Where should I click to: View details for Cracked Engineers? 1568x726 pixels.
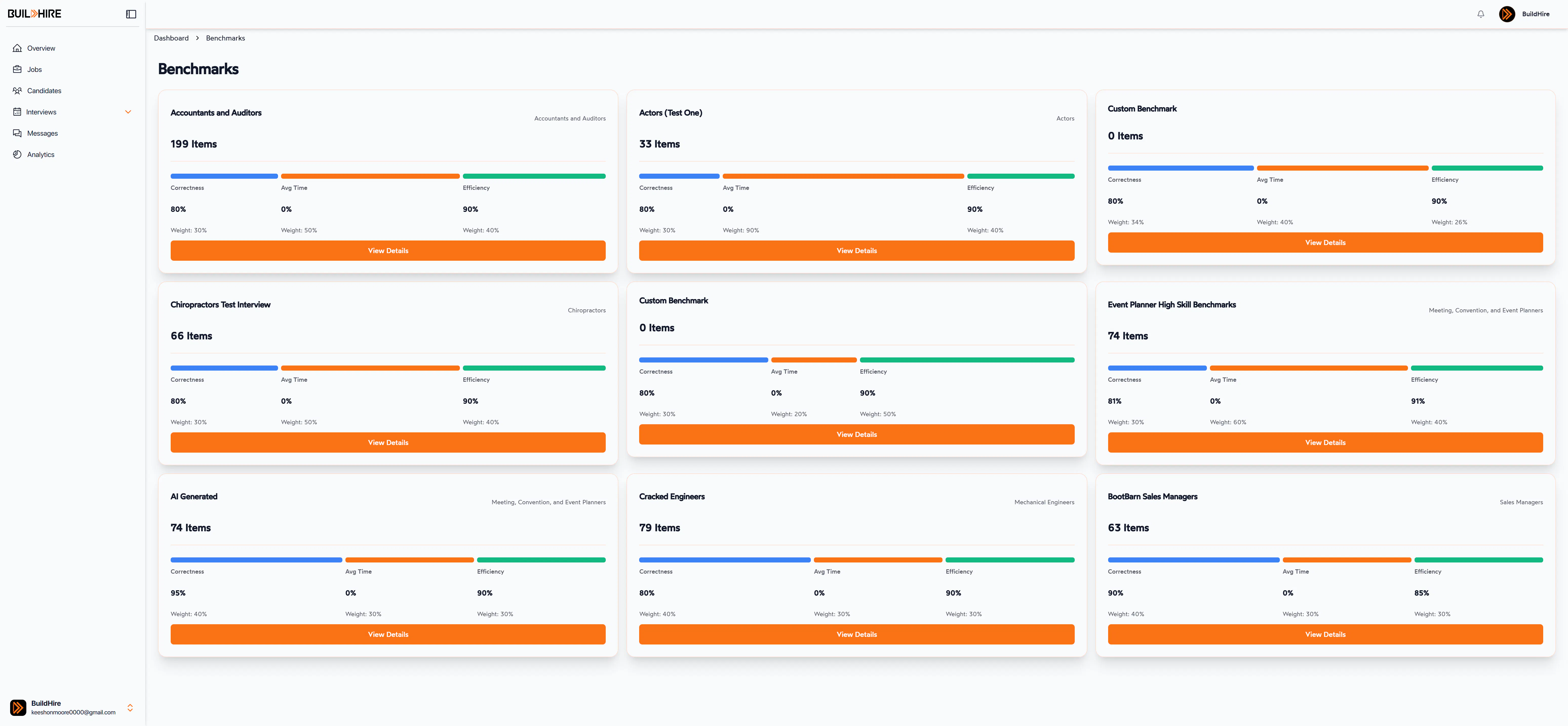(856, 634)
